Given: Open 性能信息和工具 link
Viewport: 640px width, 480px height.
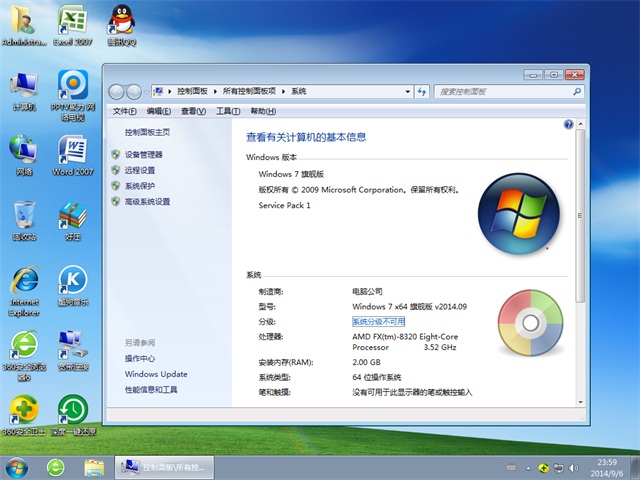Looking at the screenshot, I should [x=151, y=390].
